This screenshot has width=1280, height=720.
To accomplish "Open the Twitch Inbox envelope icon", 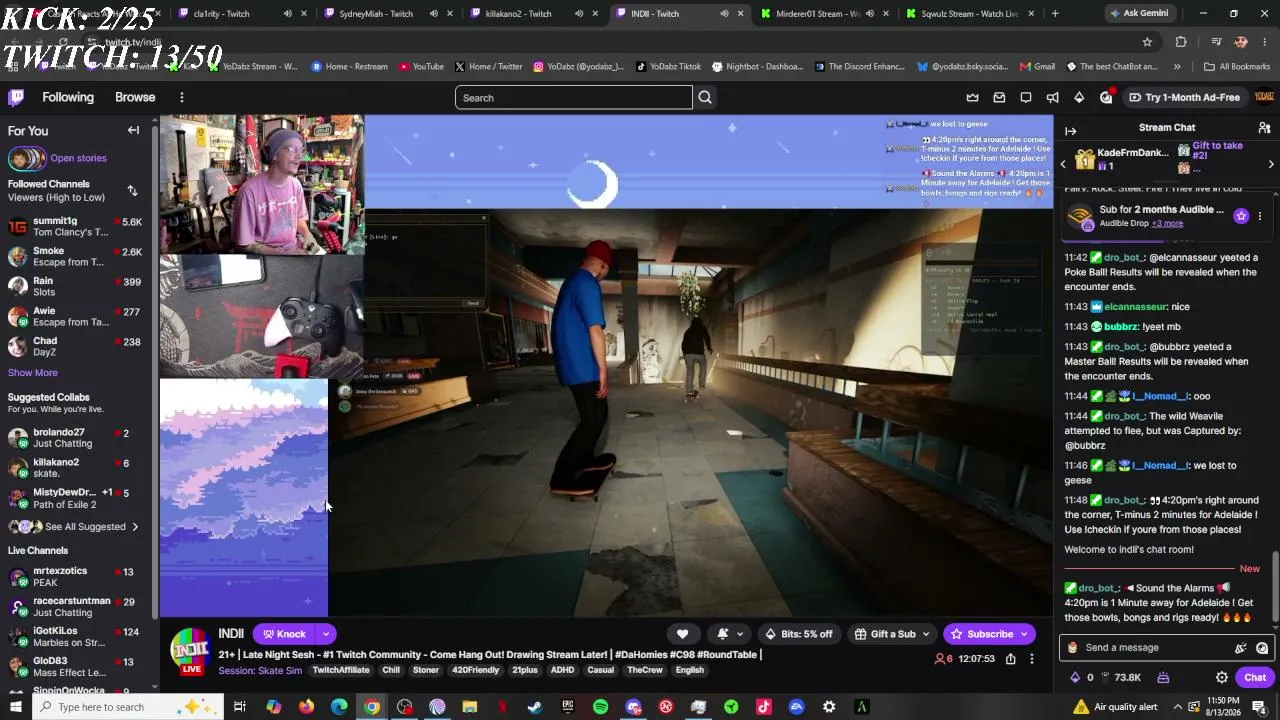I will coord(999,97).
